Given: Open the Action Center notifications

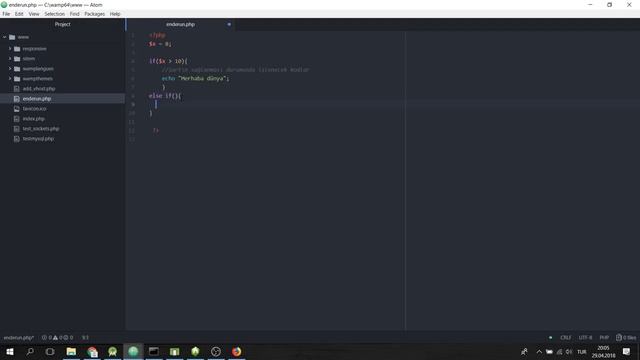Looking at the screenshot, I should coord(627,351).
